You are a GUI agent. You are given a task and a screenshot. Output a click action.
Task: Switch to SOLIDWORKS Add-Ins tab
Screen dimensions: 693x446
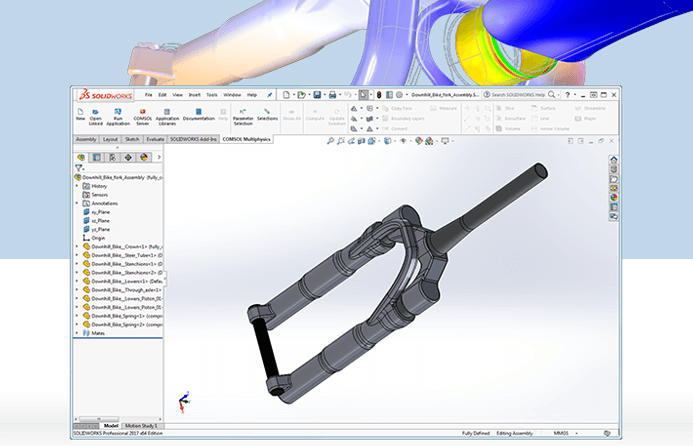tap(193, 139)
